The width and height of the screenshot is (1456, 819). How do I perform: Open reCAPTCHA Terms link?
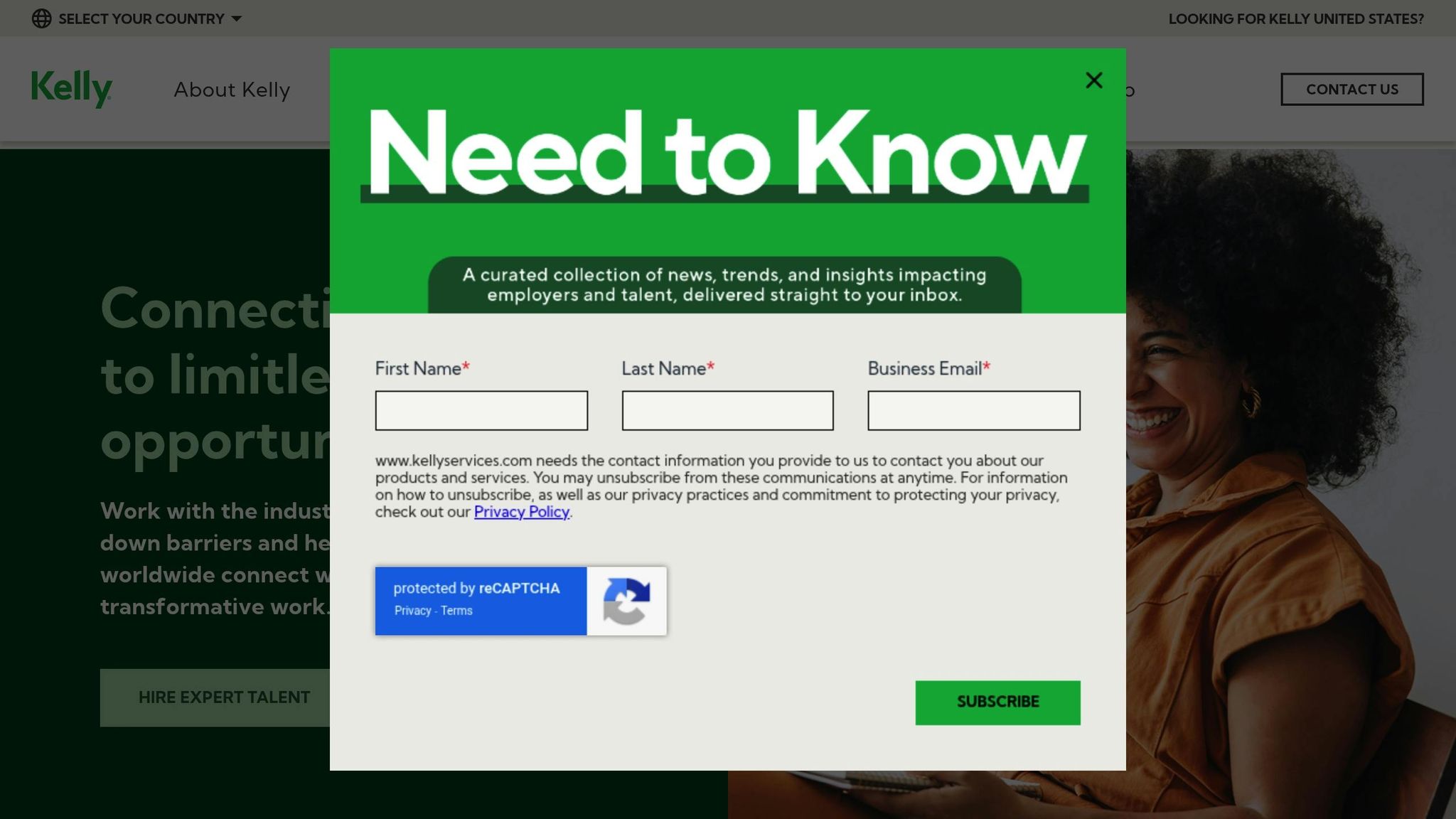(456, 611)
